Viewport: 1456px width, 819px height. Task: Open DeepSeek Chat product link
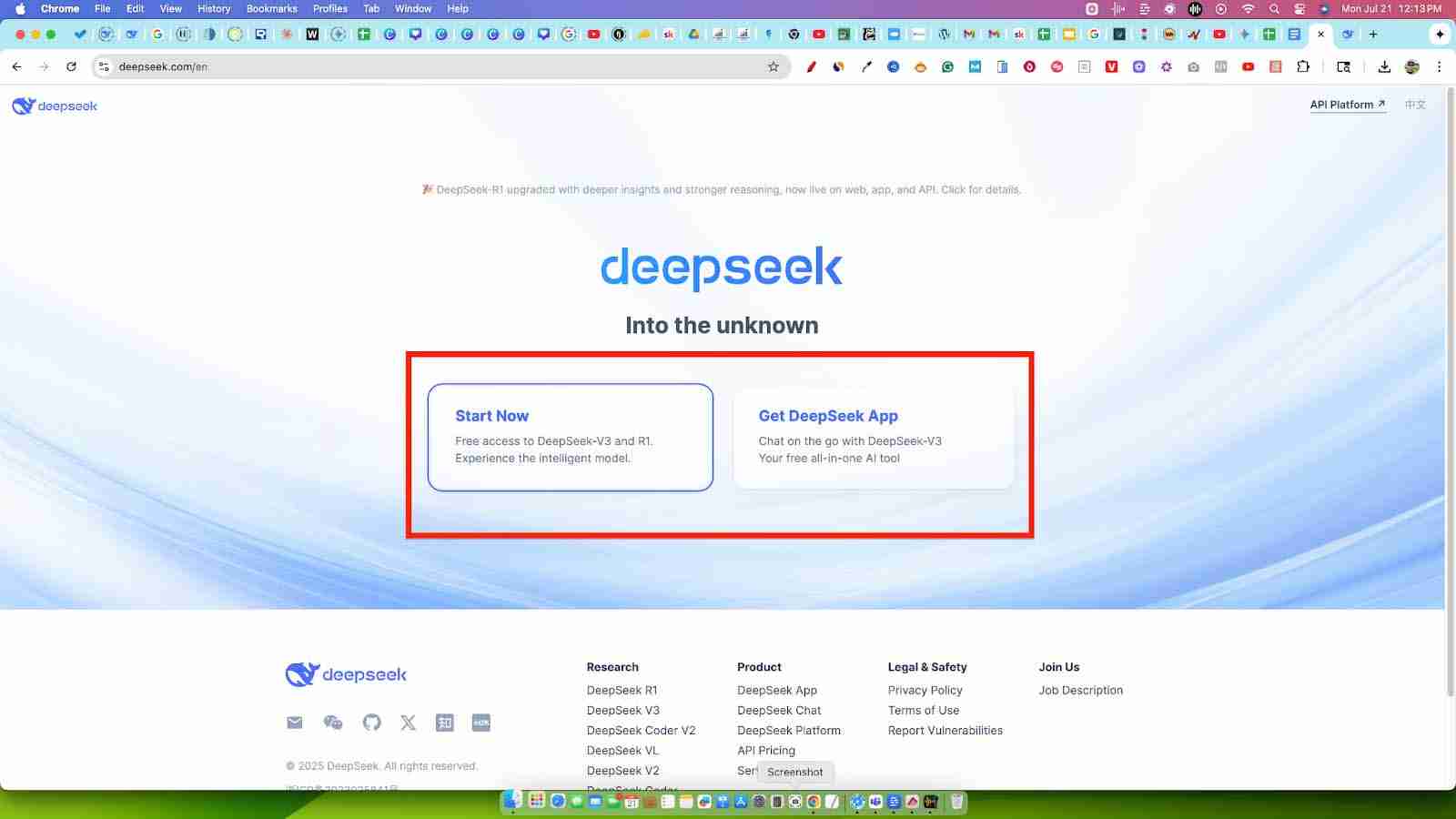click(779, 711)
